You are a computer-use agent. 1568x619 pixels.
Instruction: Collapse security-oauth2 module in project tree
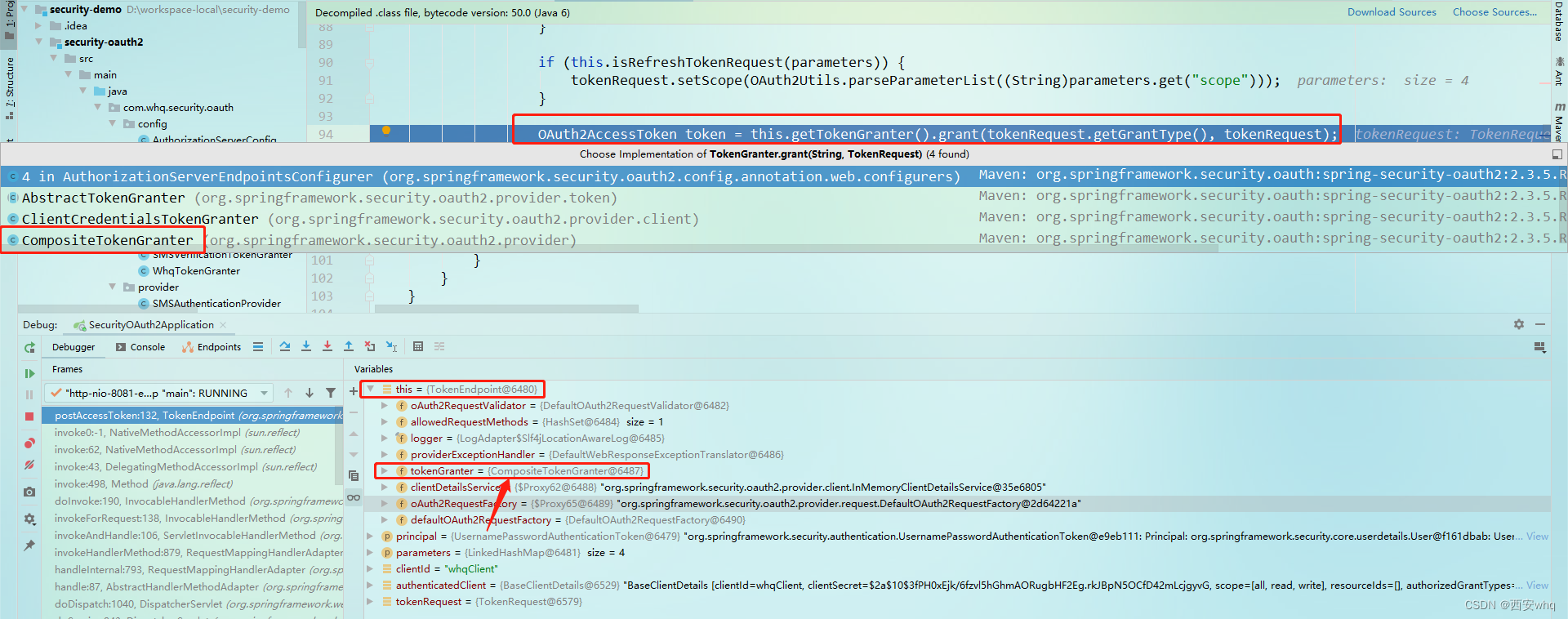(38, 42)
